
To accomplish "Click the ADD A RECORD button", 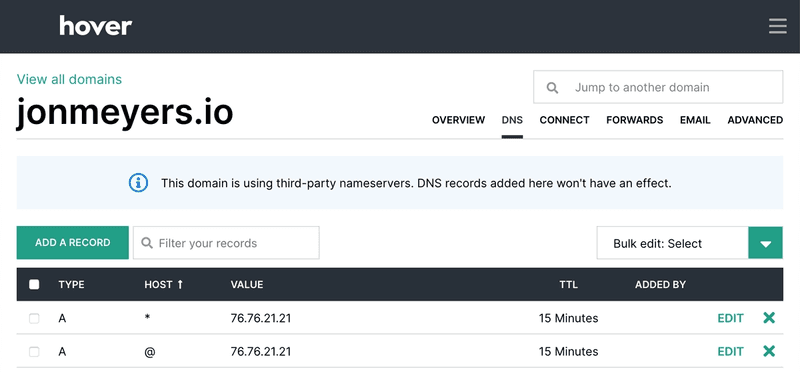I will (72, 243).
